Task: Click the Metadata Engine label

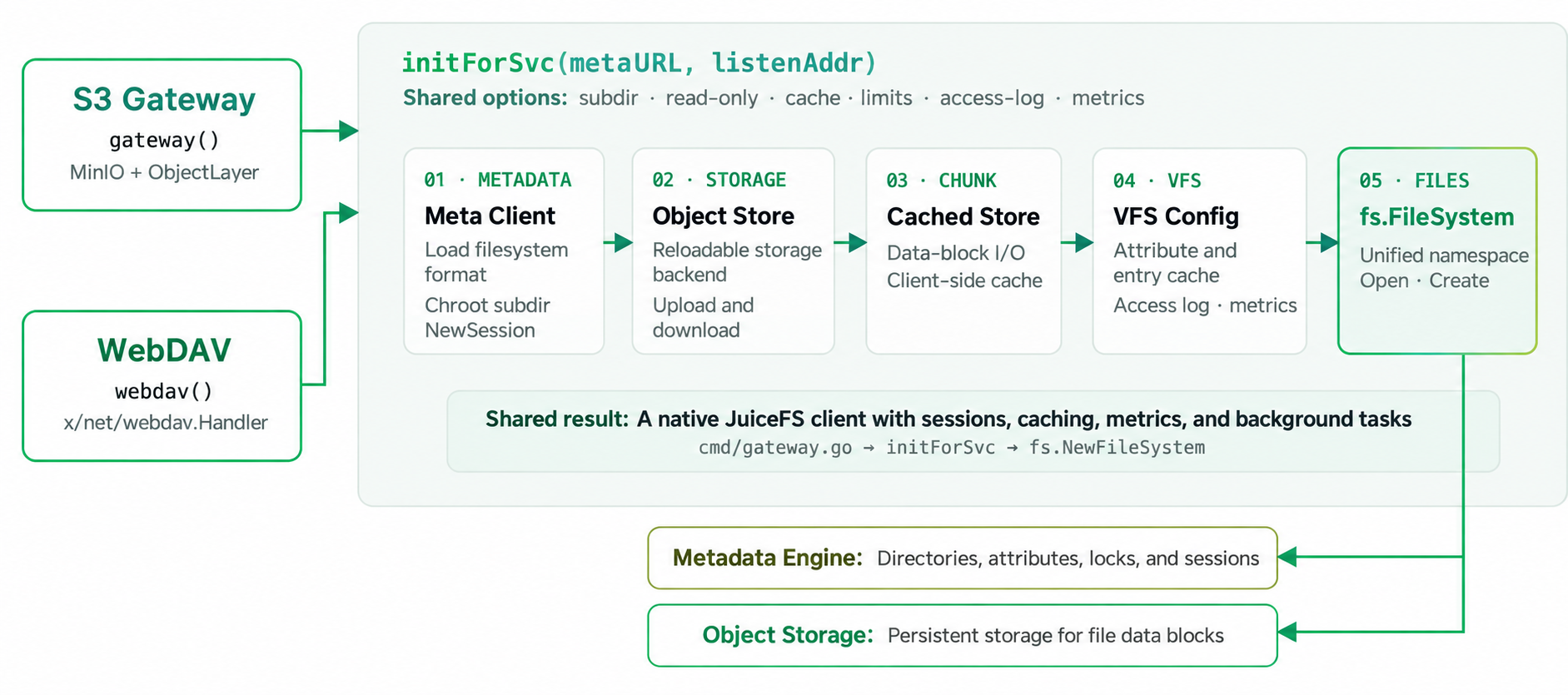Action: point(767,558)
